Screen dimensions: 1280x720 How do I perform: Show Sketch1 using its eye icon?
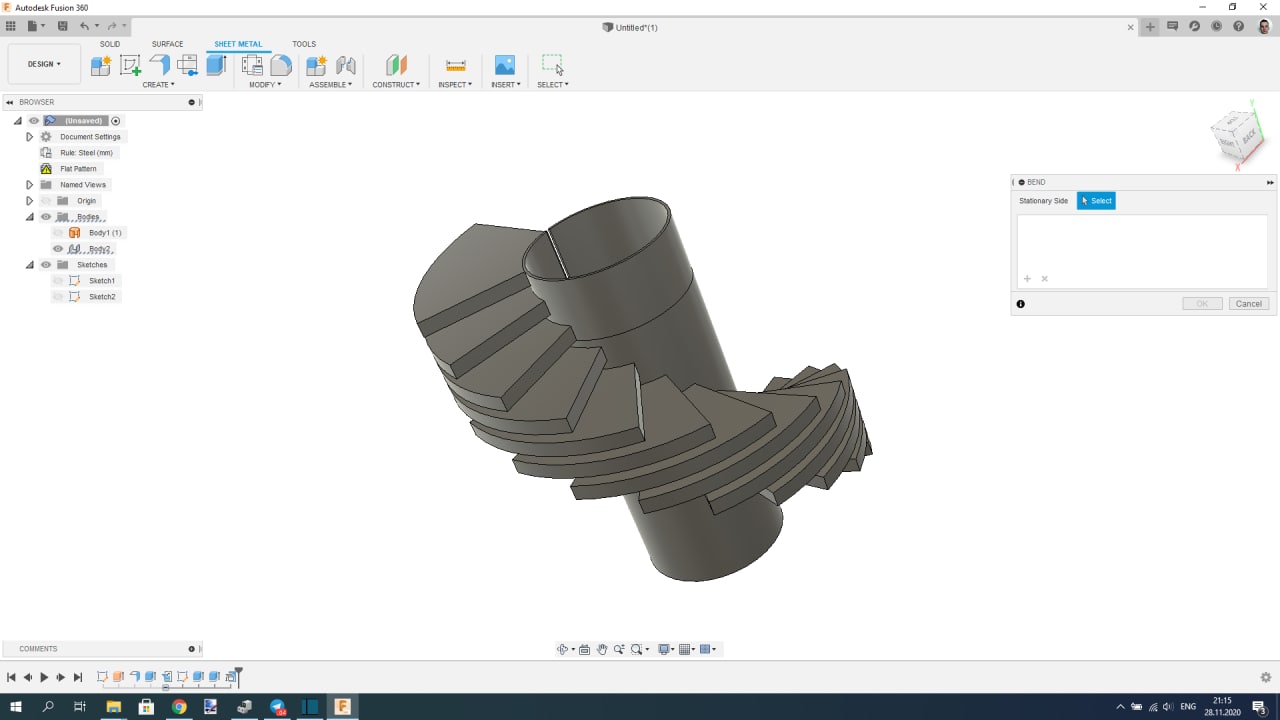[x=58, y=281]
